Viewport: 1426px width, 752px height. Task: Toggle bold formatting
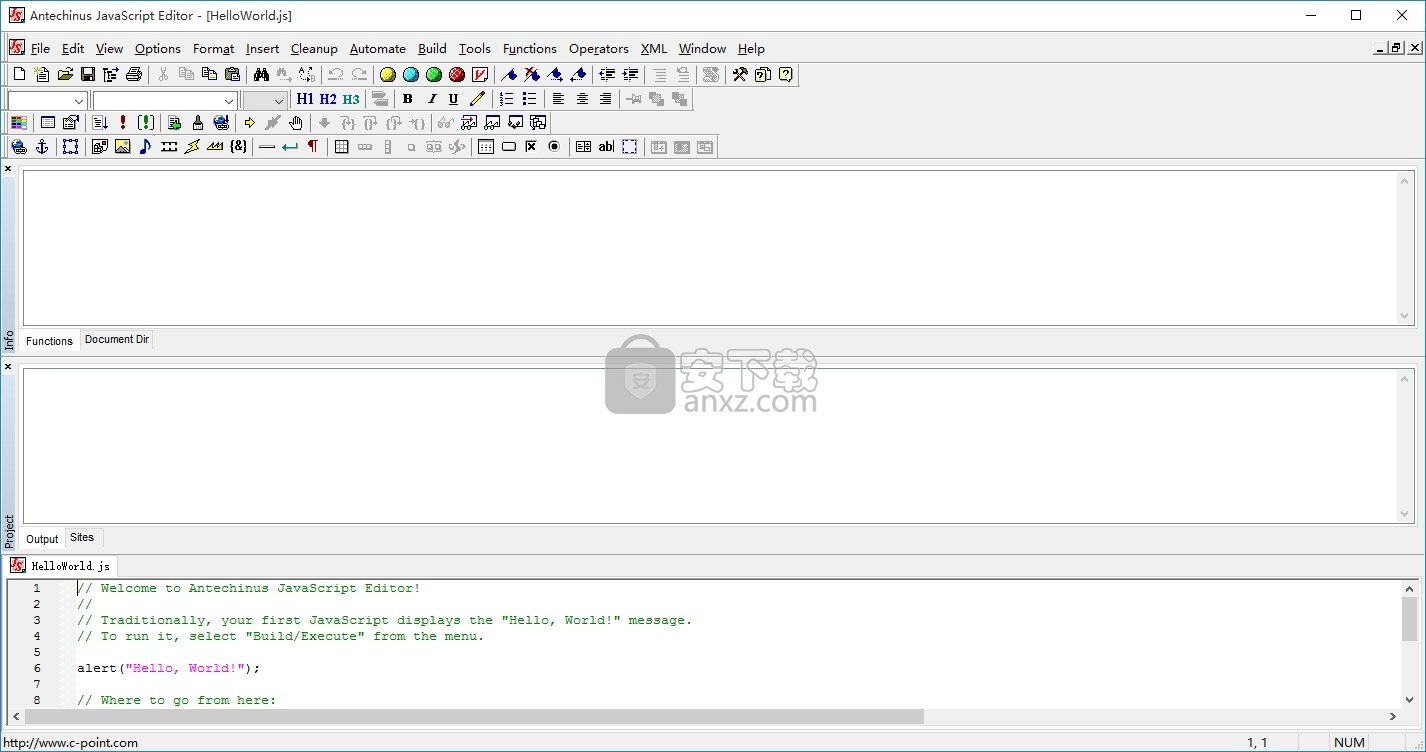pyautogui.click(x=408, y=99)
